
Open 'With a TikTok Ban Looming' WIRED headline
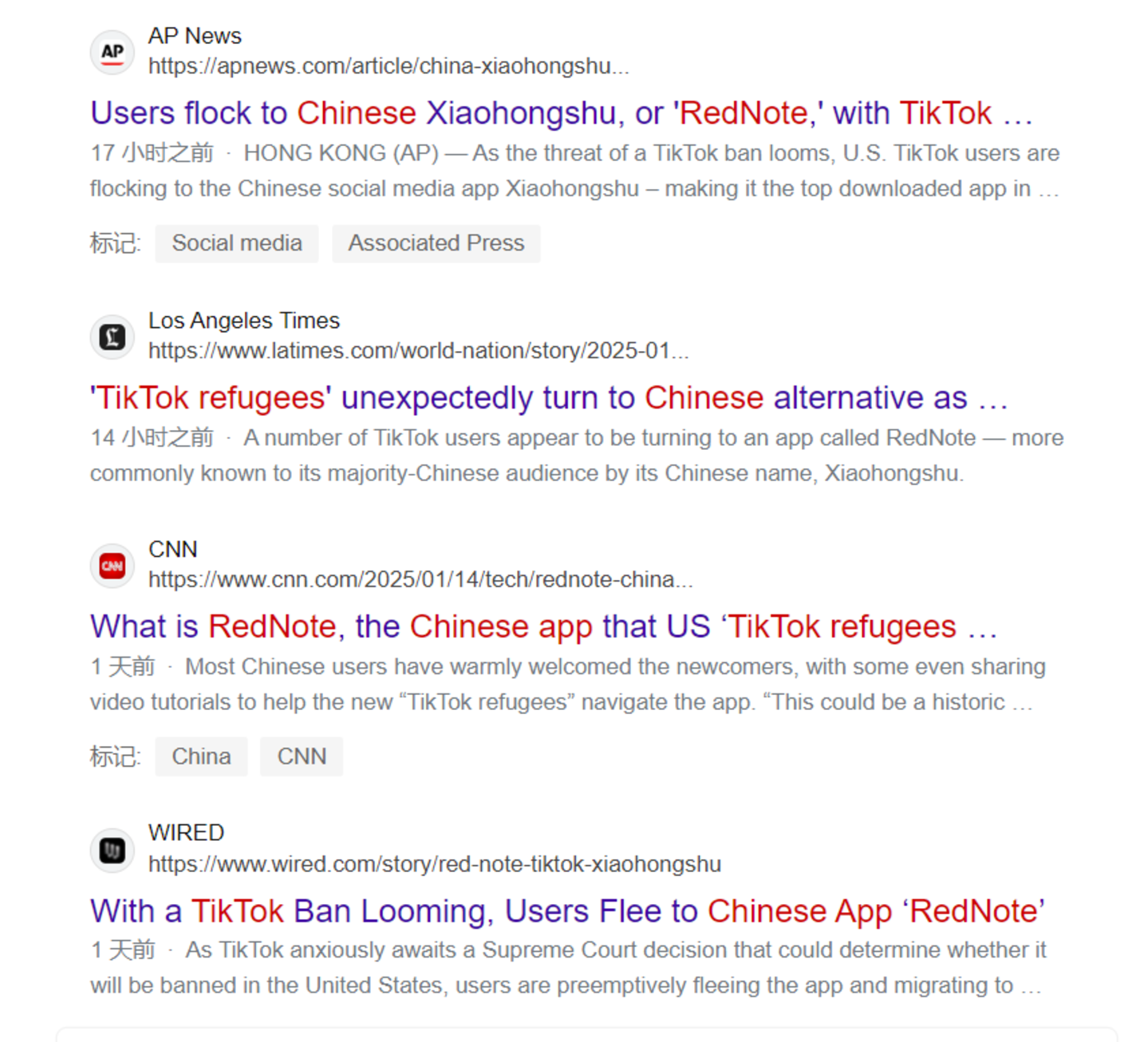(x=567, y=911)
